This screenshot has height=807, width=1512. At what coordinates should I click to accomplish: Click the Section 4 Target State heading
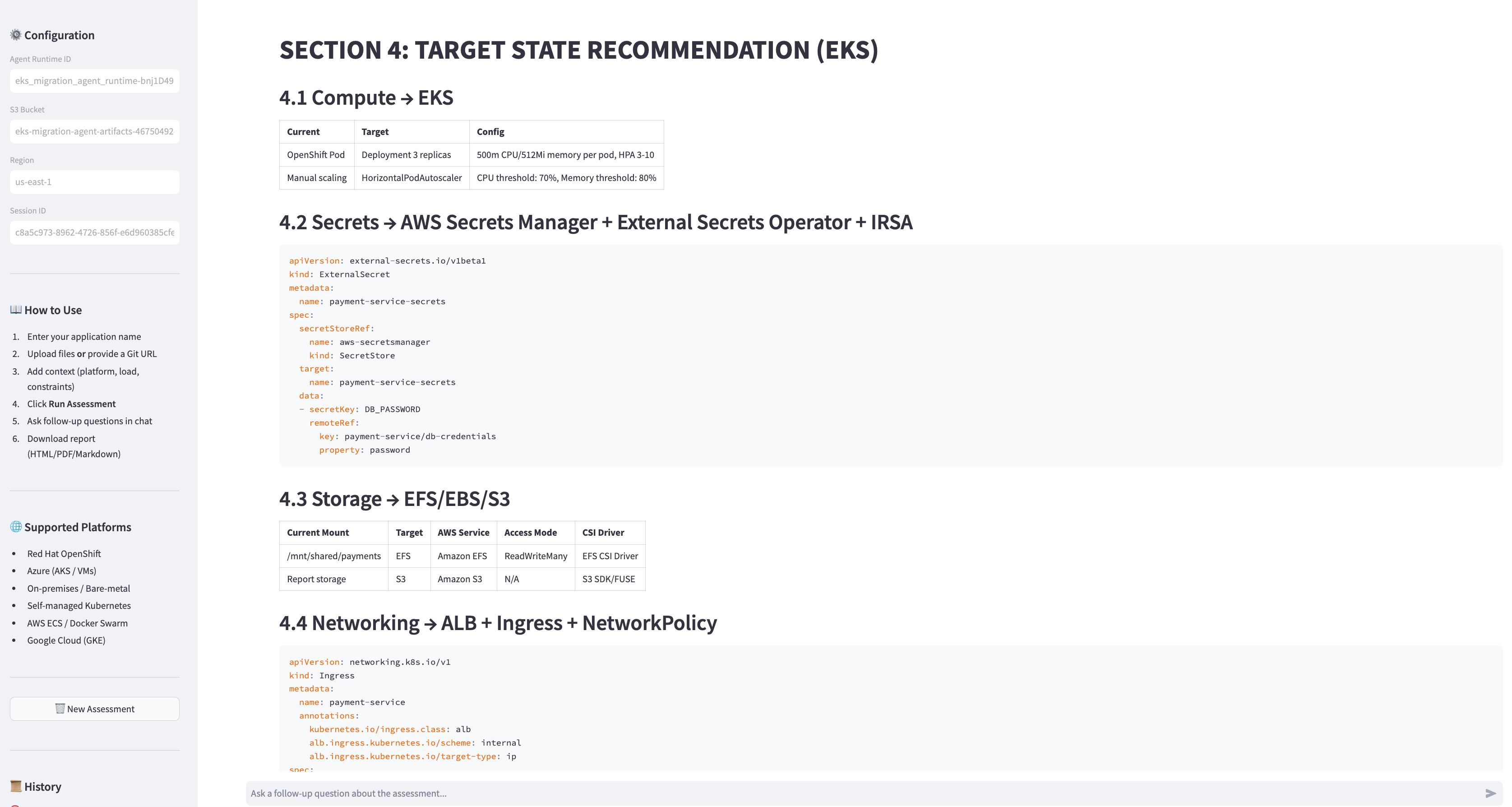(579, 50)
